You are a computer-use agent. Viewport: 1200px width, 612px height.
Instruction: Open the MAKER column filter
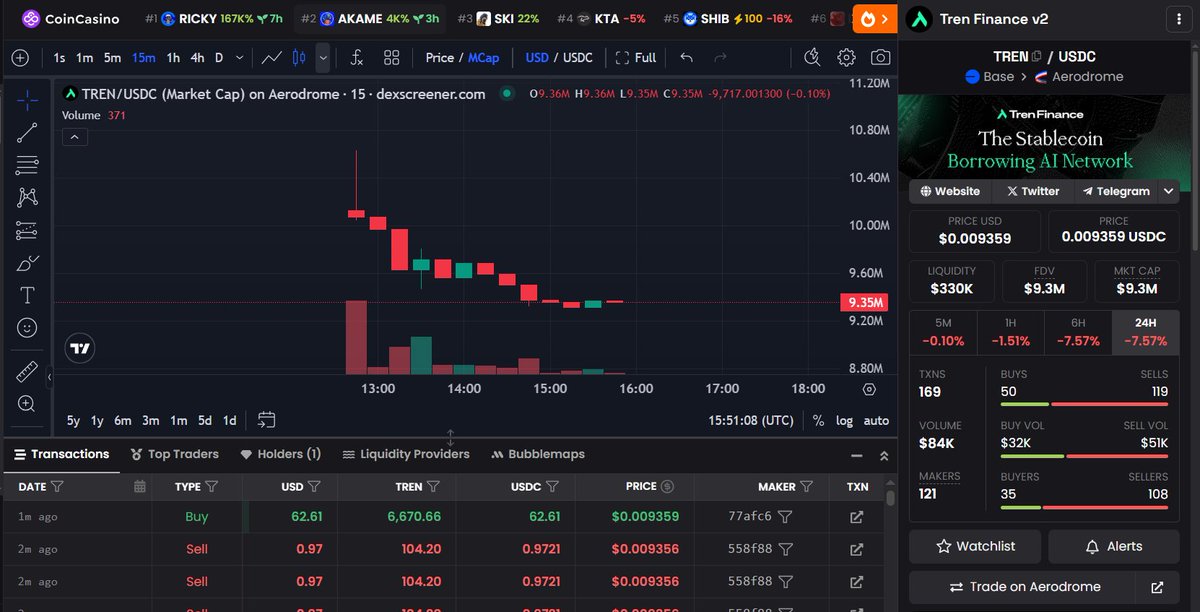(x=805, y=487)
